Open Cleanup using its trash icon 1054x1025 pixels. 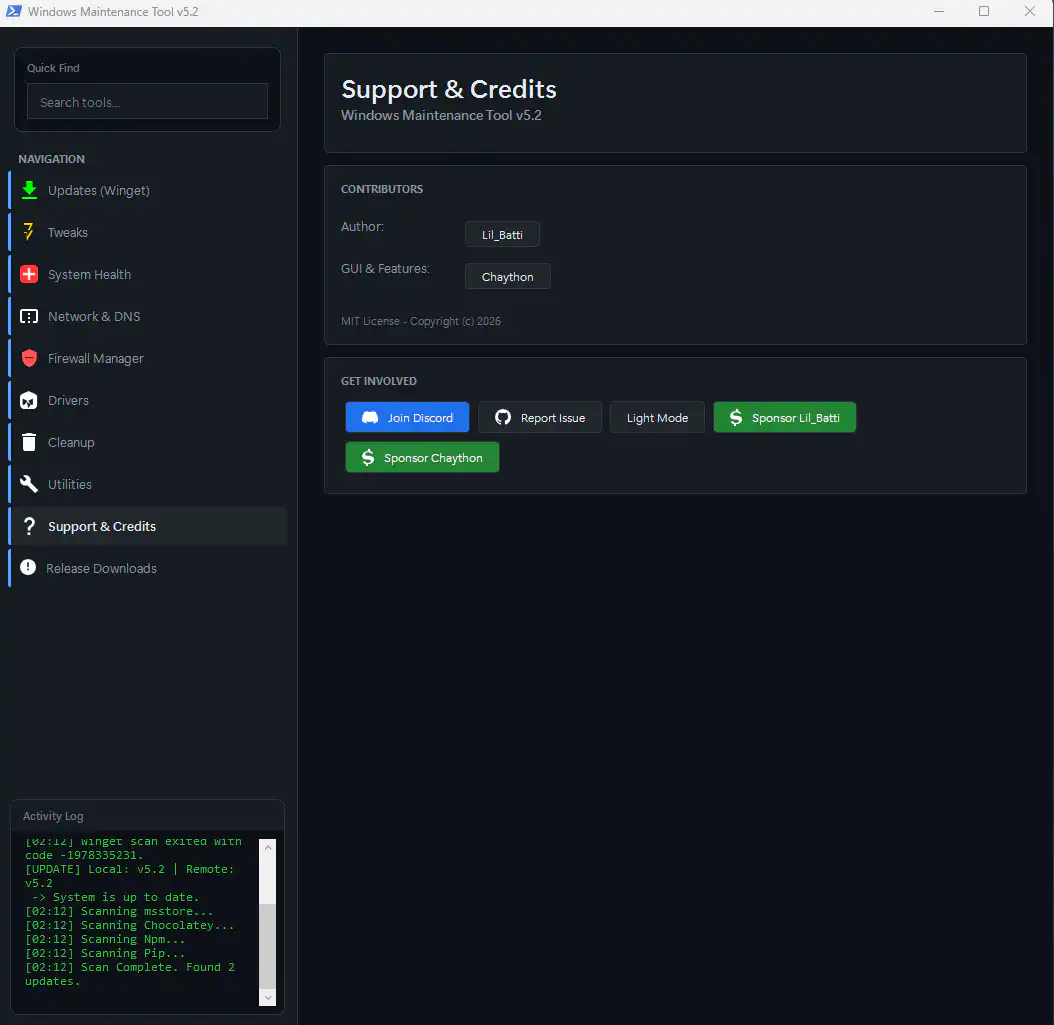(29, 442)
